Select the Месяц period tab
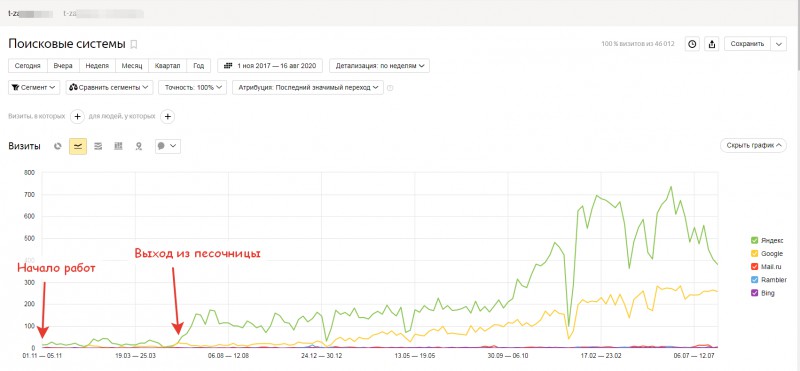Image resolution: width=800 pixels, height=371 pixels. pos(132,66)
